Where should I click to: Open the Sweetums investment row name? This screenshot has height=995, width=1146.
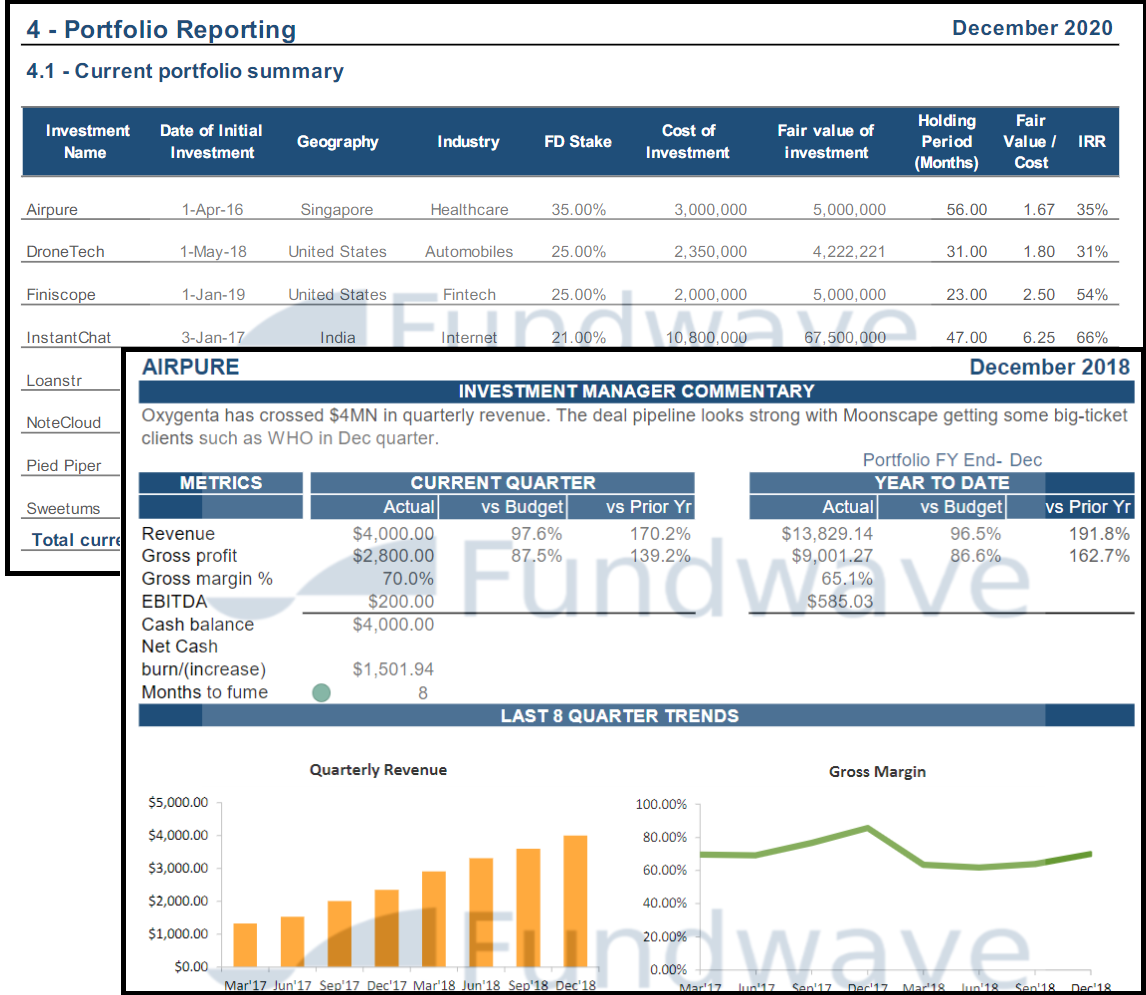tap(63, 509)
